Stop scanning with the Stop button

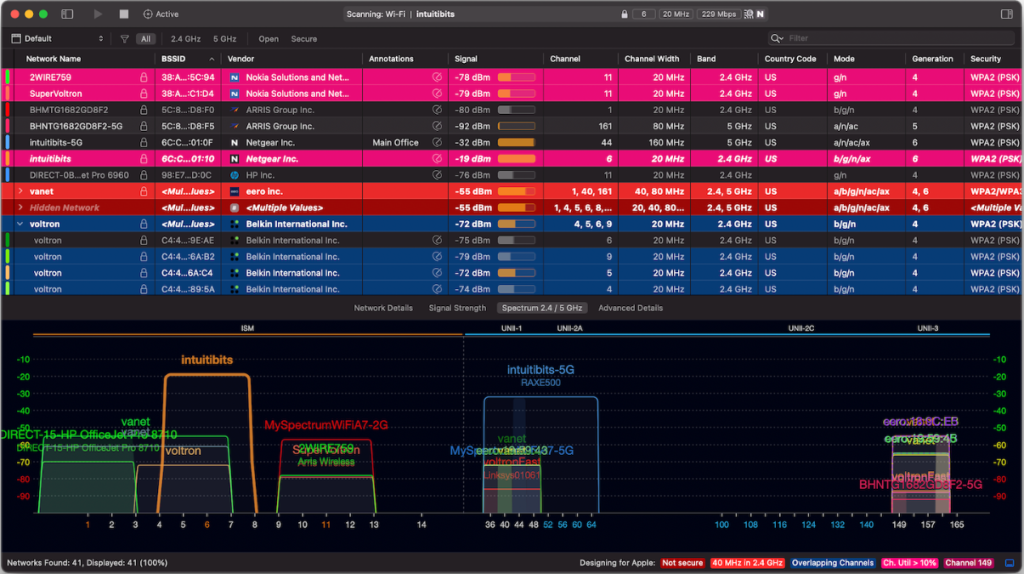(124, 14)
